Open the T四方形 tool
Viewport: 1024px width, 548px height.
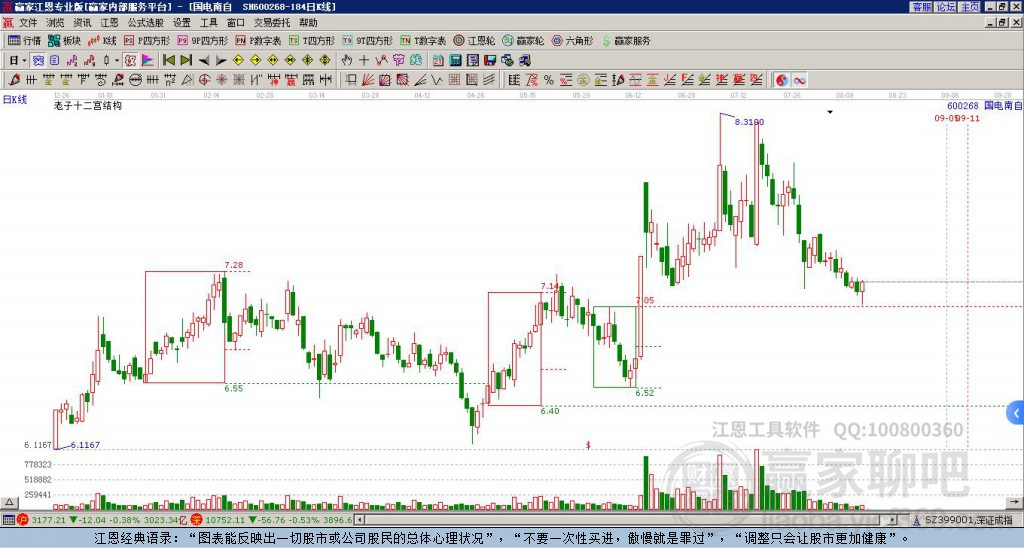[312, 40]
